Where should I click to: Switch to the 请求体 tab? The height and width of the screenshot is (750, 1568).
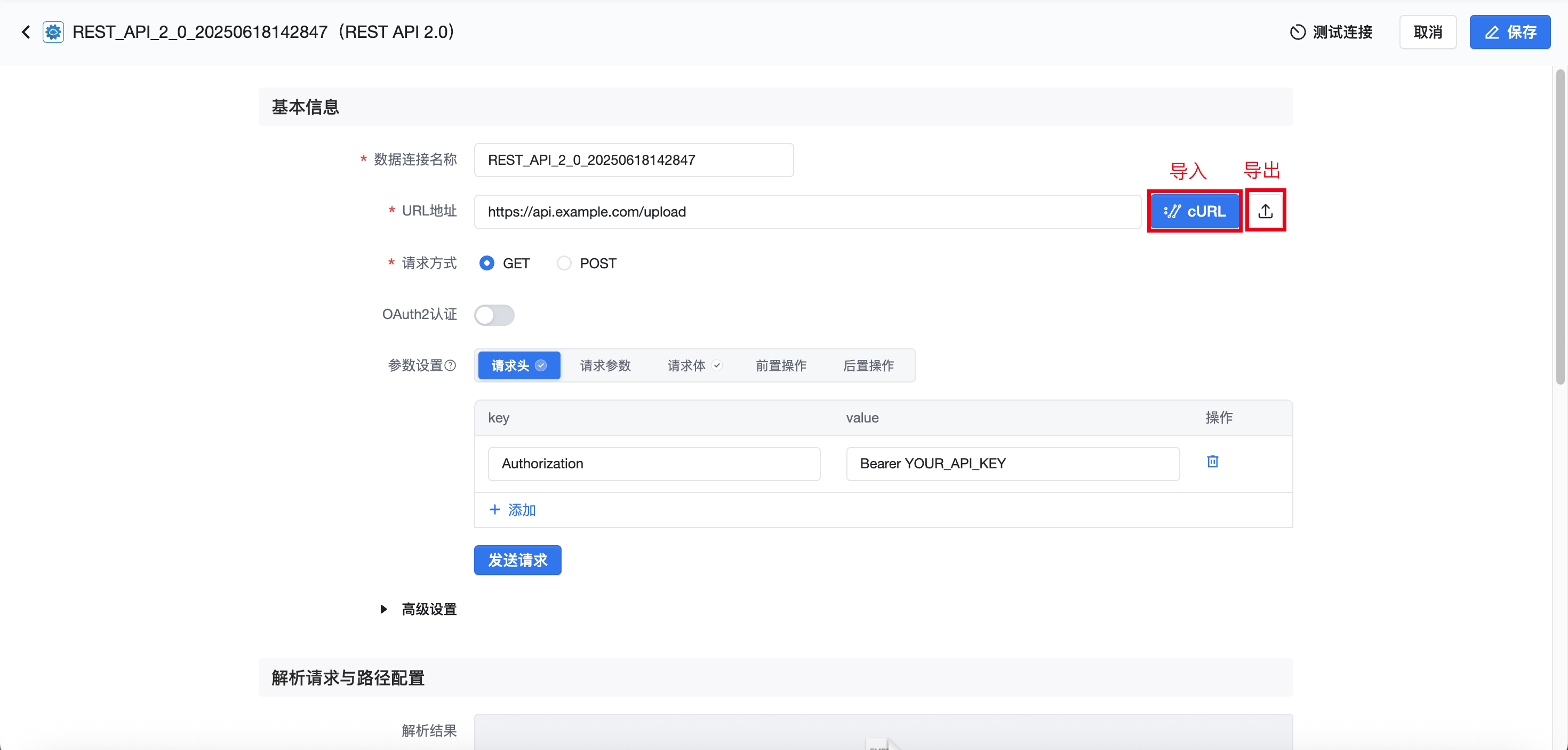694,365
